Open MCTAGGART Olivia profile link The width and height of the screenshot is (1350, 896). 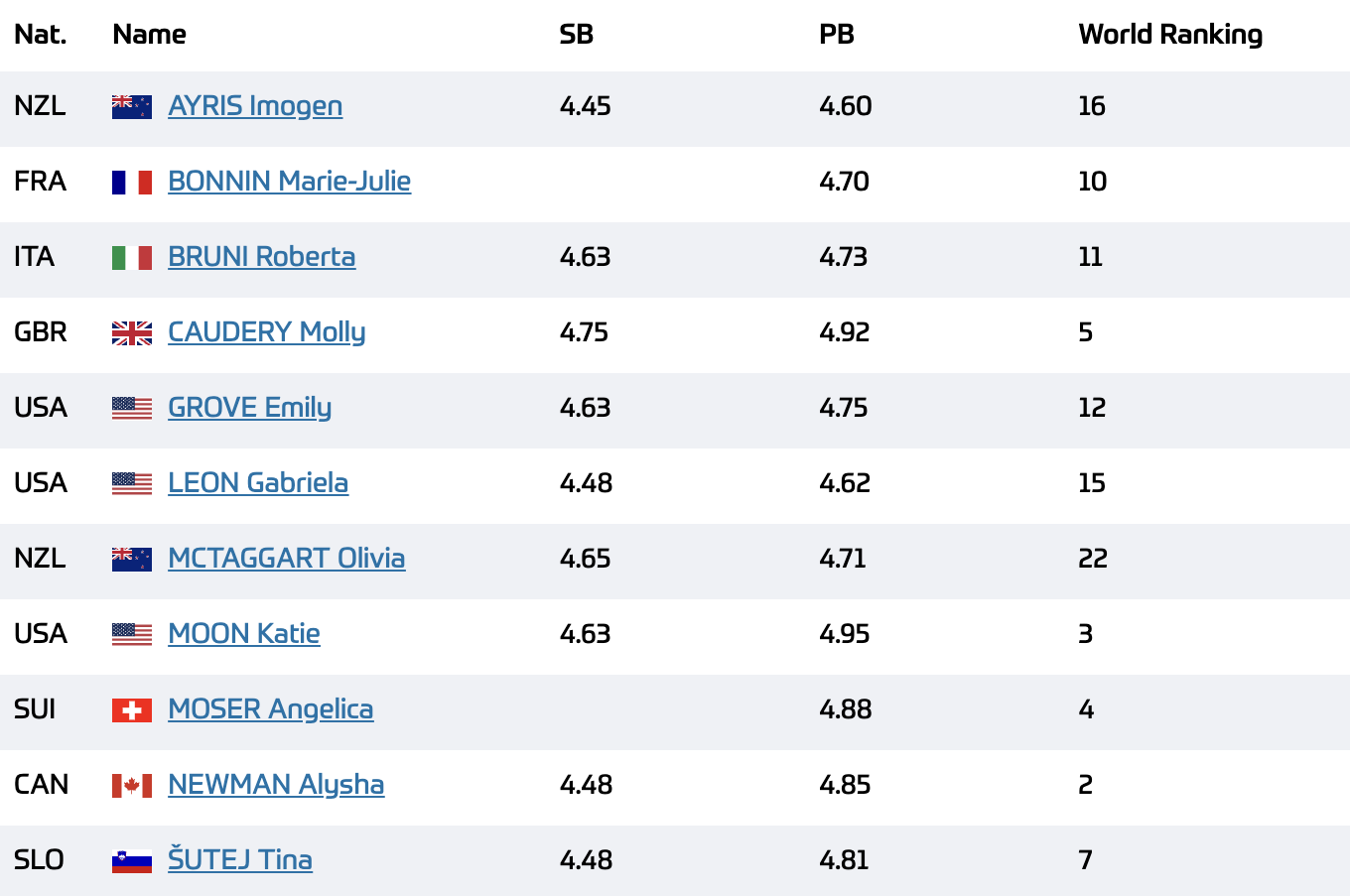(x=286, y=559)
